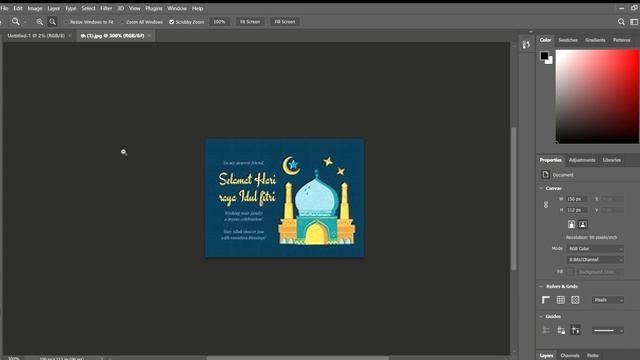The image size is (640, 360).
Task: Set canvas to landscape orientation
Action: coord(583,224)
